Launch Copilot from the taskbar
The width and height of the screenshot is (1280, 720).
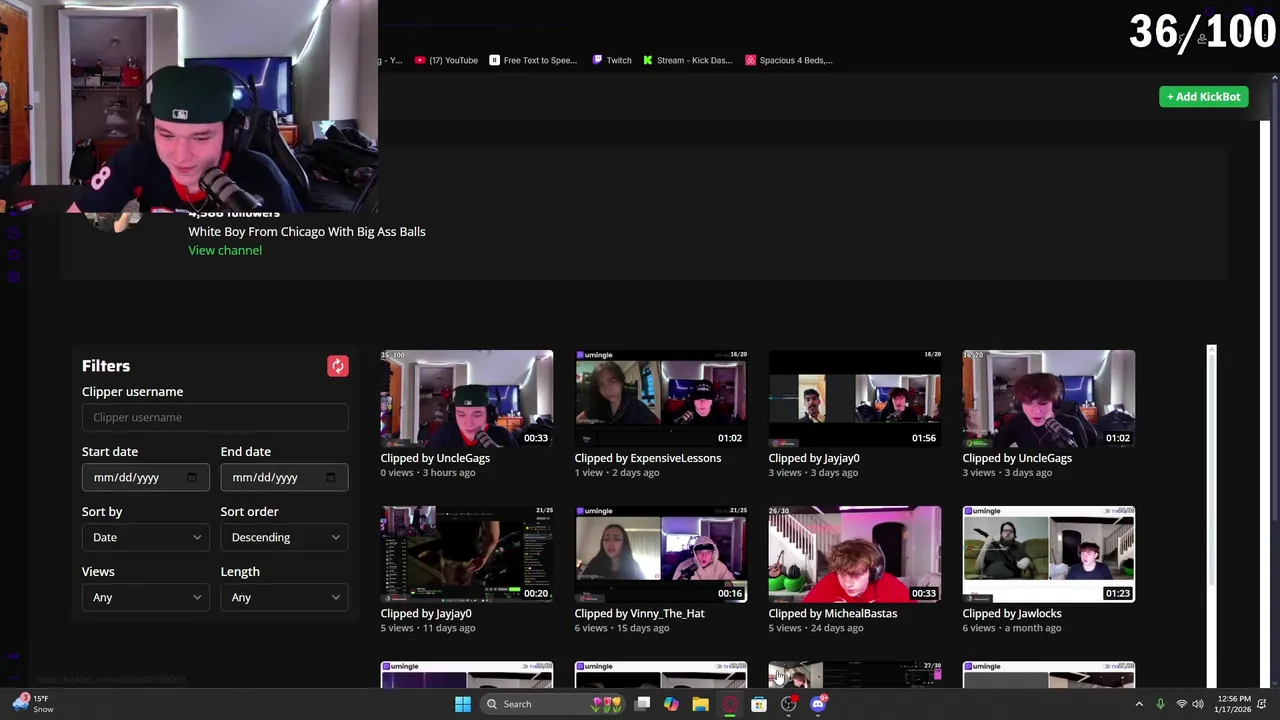(x=671, y=704)
